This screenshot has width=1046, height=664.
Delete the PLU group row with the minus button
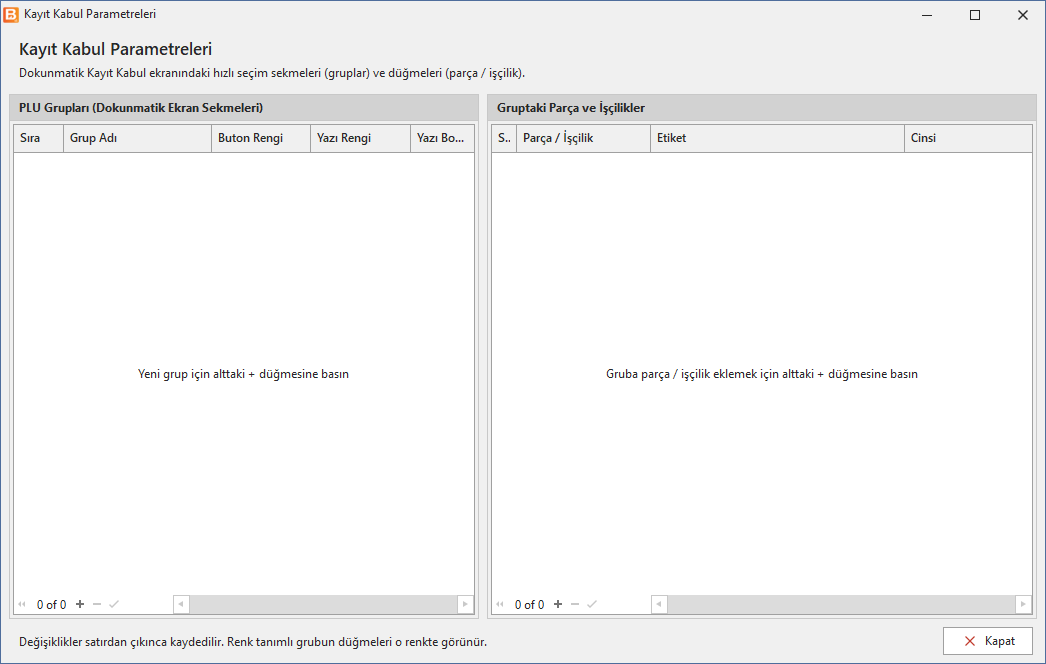tap(97, 605)
